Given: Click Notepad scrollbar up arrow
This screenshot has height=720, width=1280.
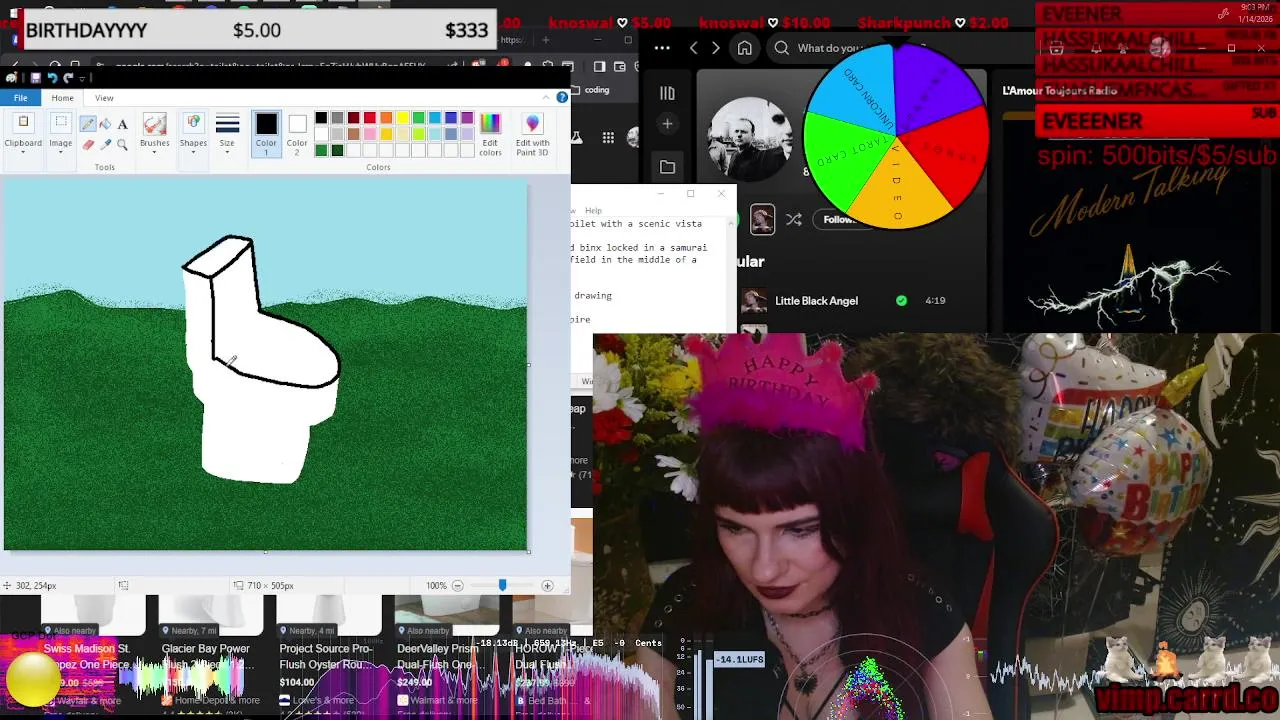Looking at the screenshot, I should coord(731,222).
